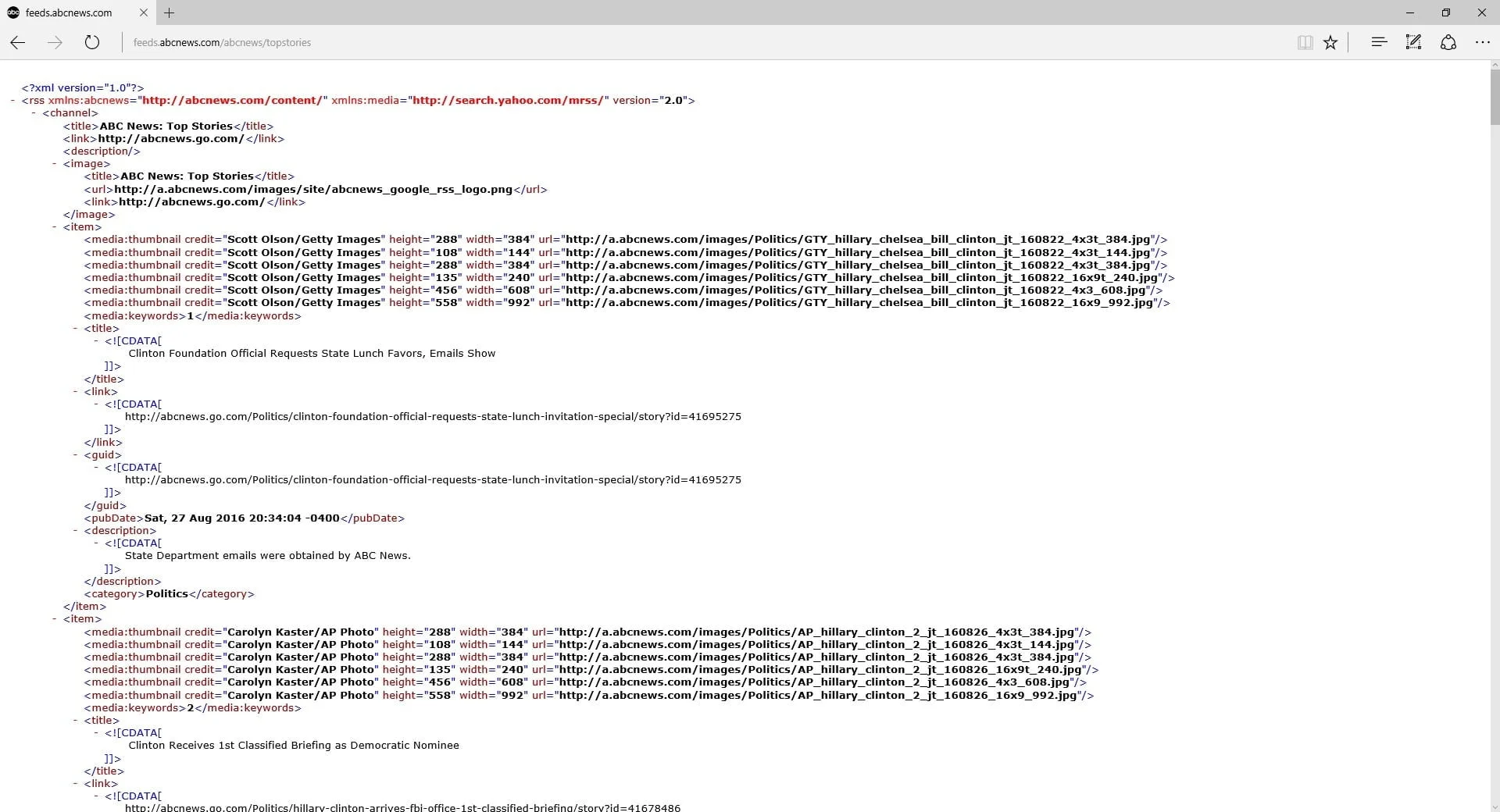
Task: Open Reading view for this page
Action: click(1305, 42)
